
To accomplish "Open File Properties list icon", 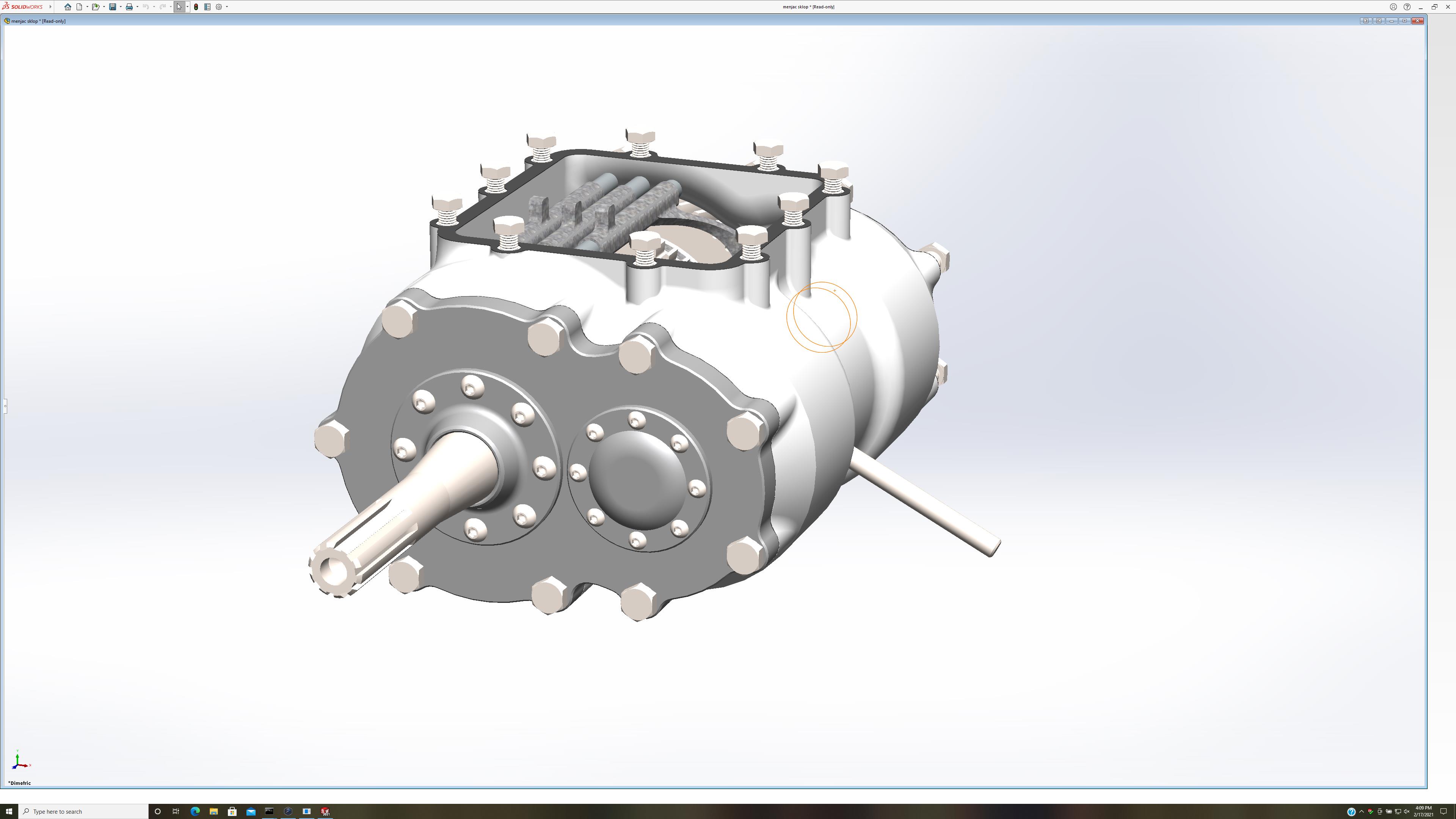I will [x=207, y=7].
